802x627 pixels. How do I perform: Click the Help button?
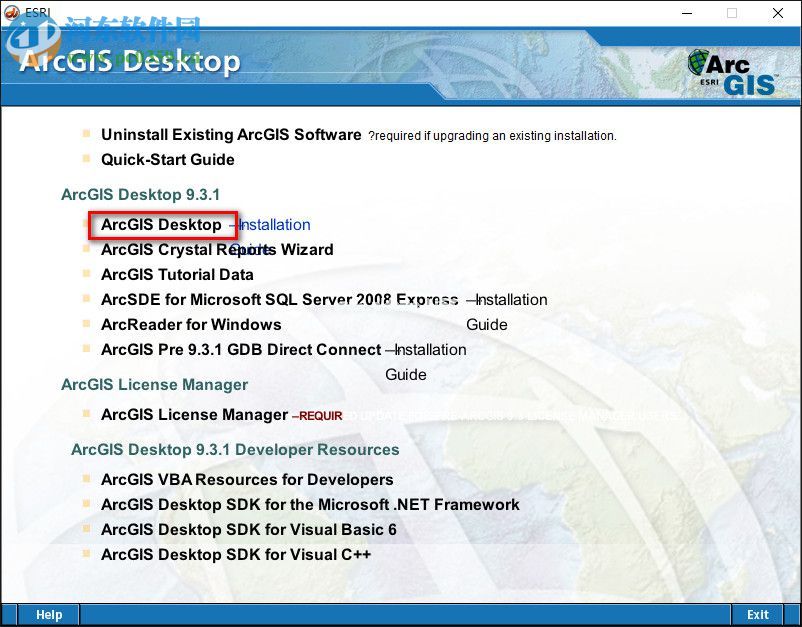pos(48,614)
